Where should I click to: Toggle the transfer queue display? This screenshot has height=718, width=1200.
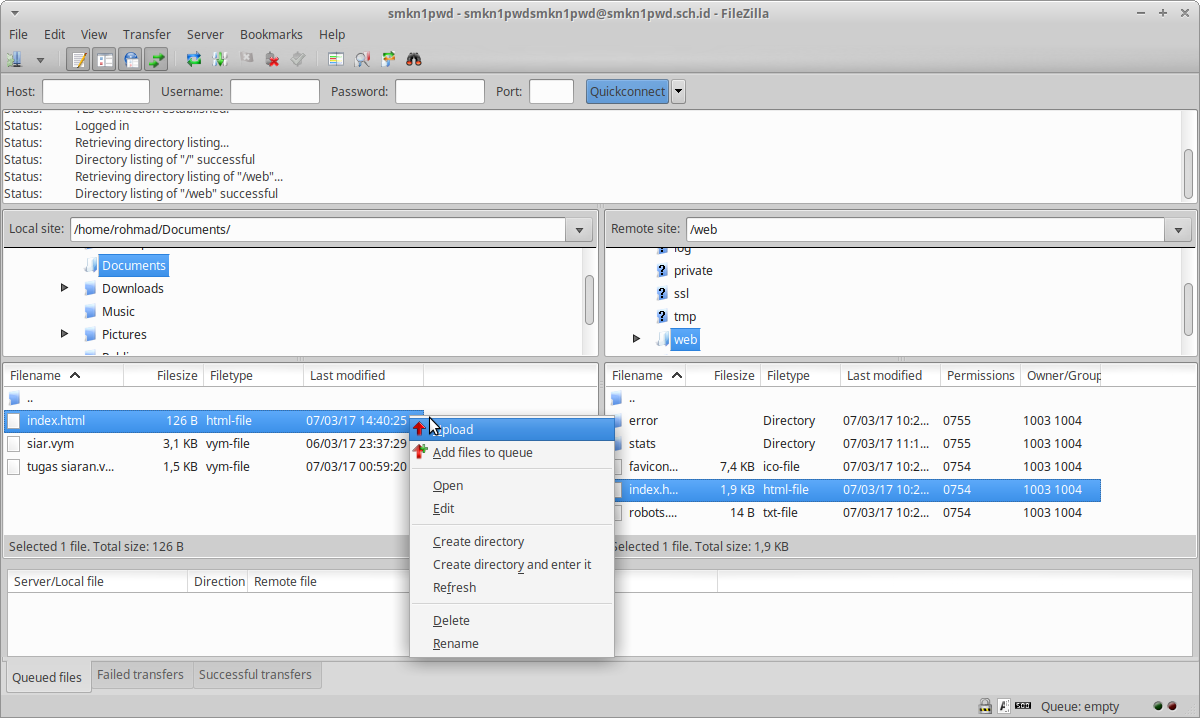156,60
